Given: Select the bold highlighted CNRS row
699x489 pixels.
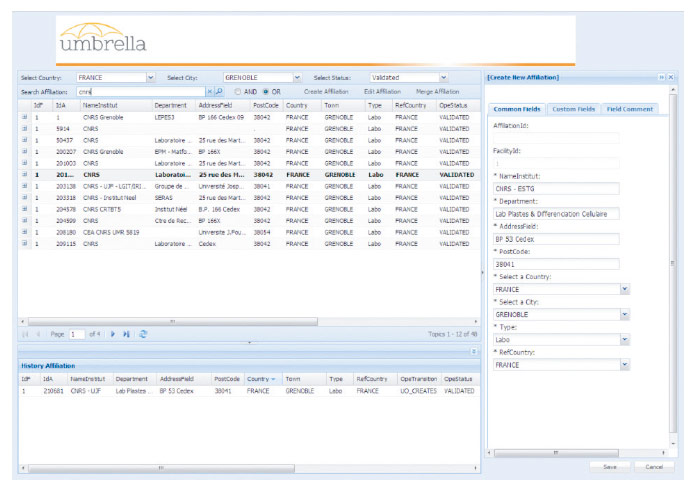Looking at the screenshot, I should pyautogui.click(x=249, y=175).
